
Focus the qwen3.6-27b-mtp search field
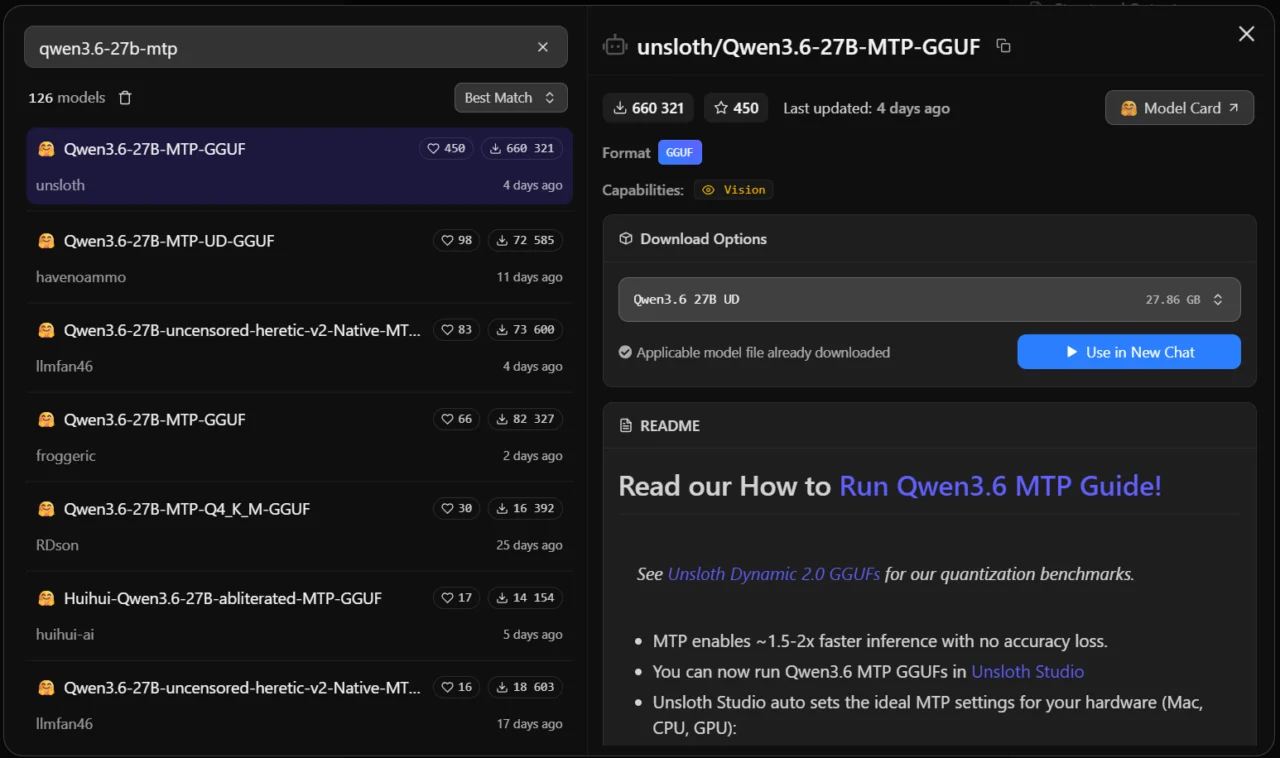[296, 47]
